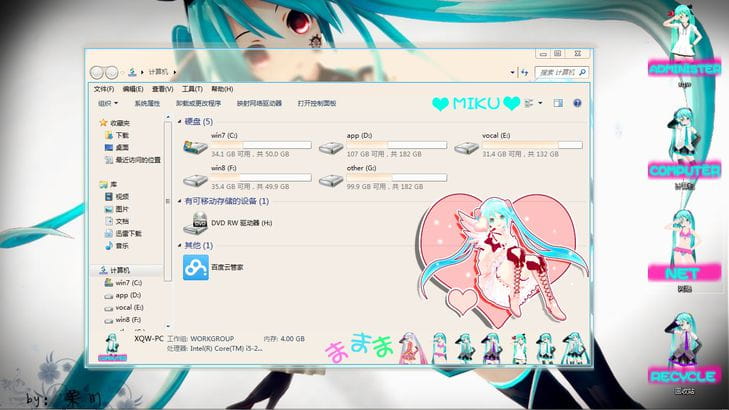Open the 编辑(E) menu

click(133, 89)
